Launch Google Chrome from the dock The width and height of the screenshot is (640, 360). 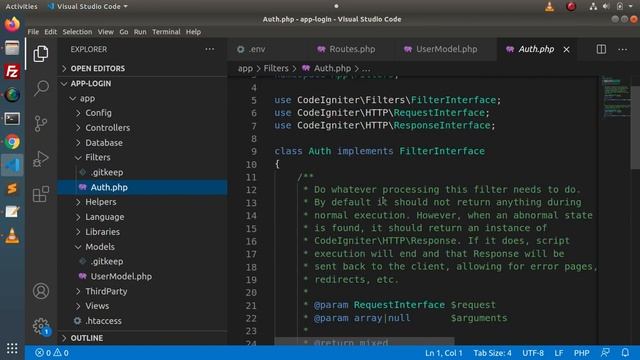(12, 142)
